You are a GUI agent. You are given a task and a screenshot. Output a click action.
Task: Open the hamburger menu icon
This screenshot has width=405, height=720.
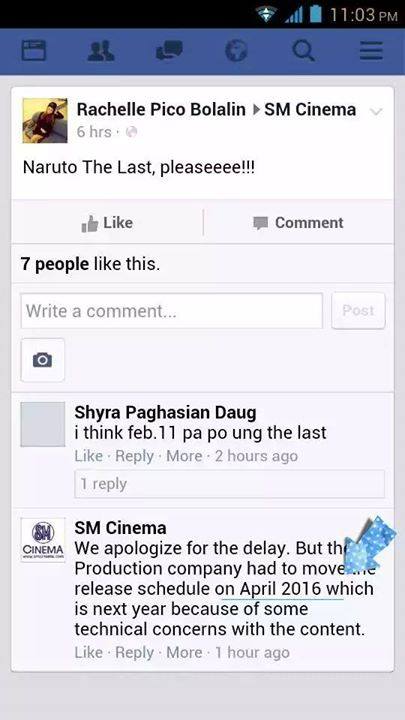pyautogui.click(x=371, y=51)
